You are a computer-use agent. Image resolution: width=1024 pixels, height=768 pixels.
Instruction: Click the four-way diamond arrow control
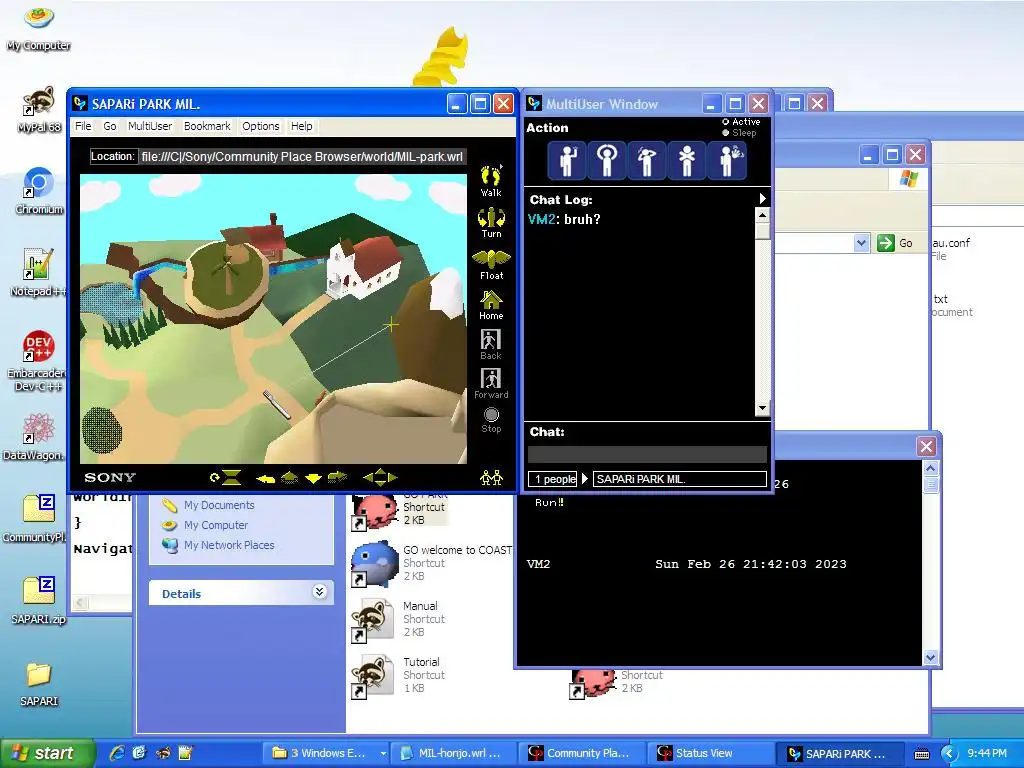pos(380,477)
